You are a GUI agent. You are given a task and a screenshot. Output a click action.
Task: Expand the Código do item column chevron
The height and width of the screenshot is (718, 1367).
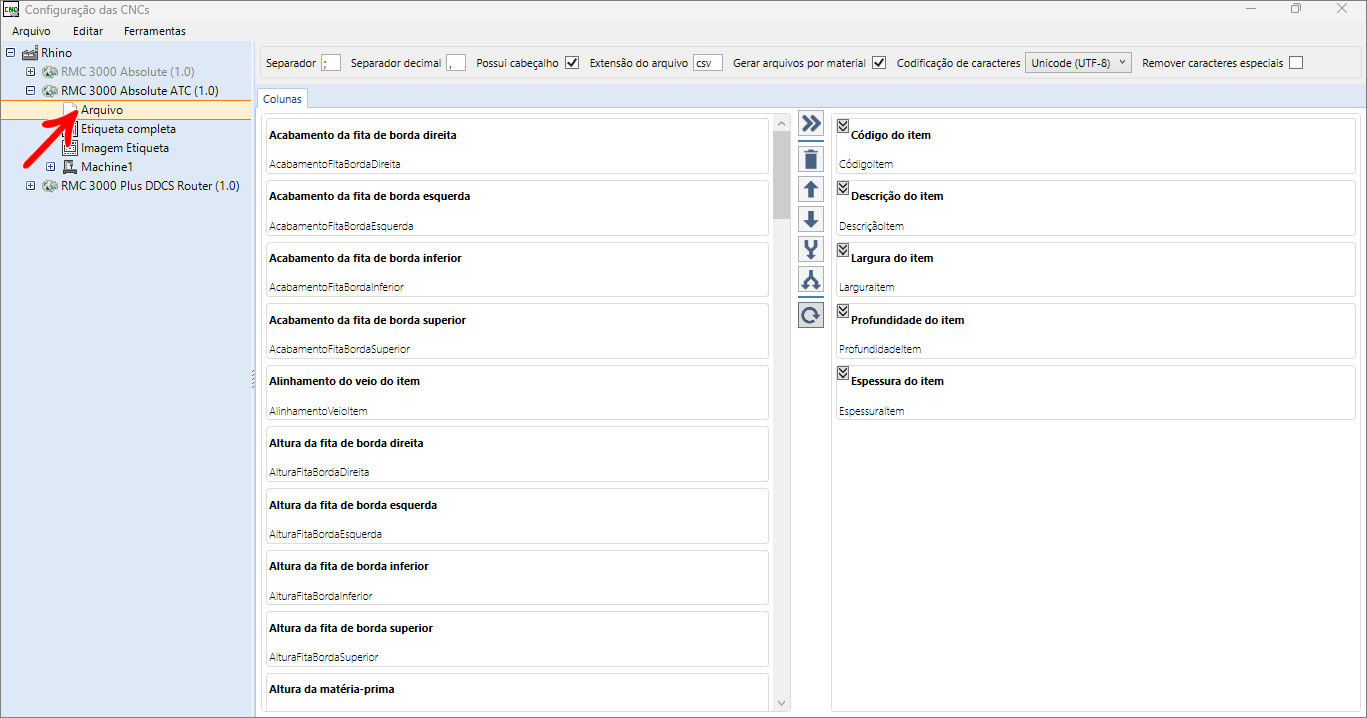click(x=842, y=125)
